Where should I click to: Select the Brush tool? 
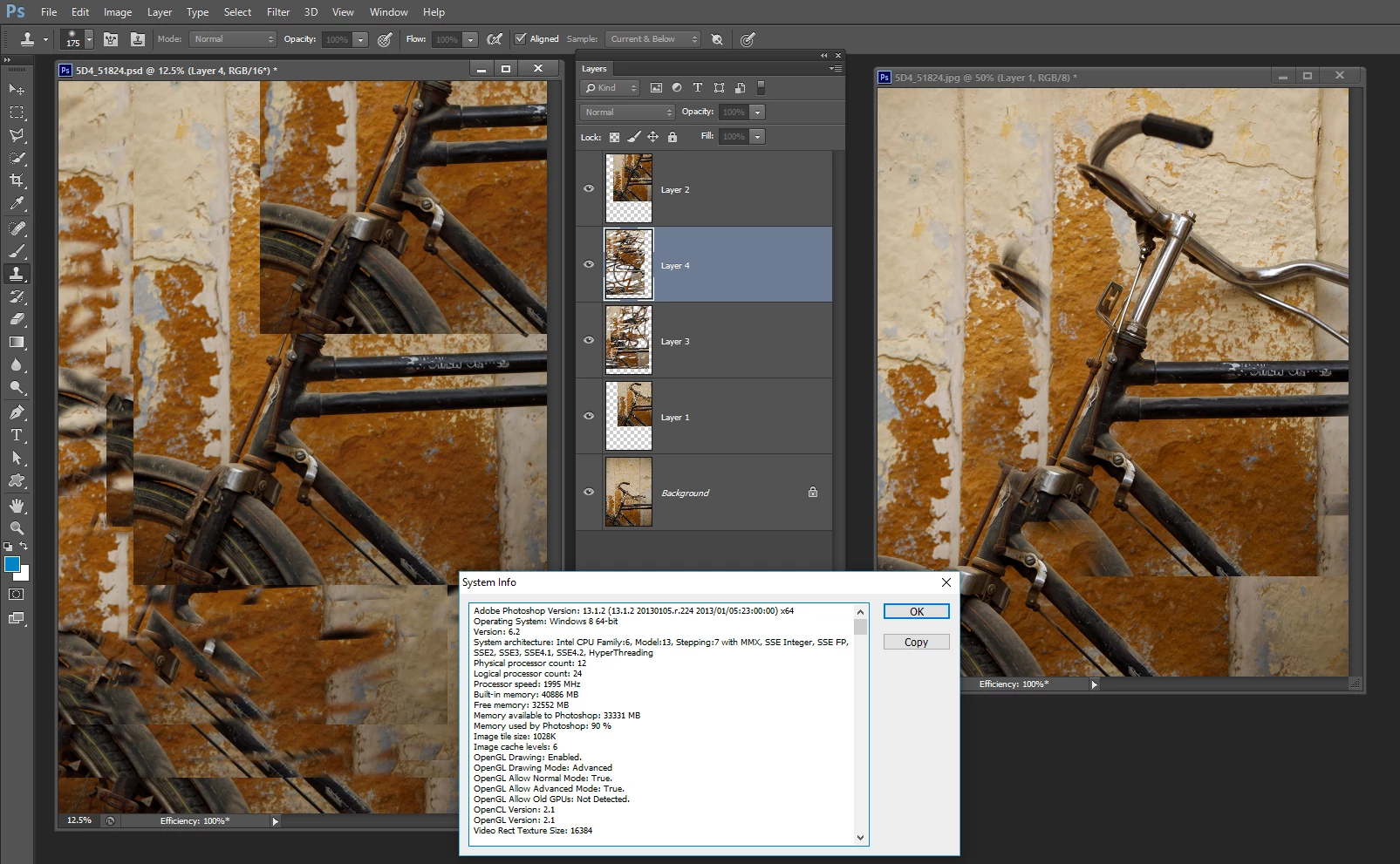17,251
